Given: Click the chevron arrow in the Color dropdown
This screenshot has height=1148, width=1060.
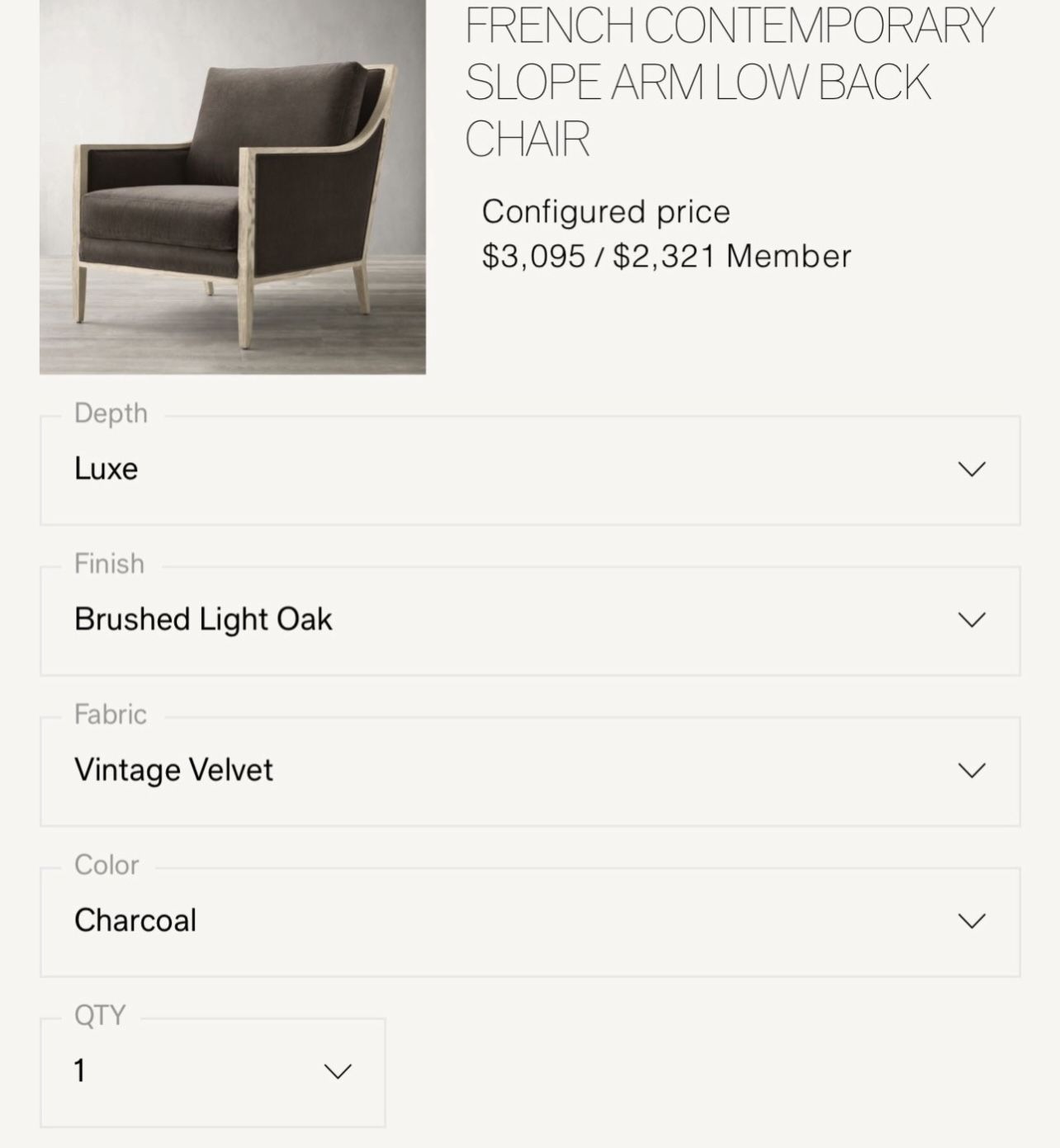Looking at the screenshot, I should point(972,920).
